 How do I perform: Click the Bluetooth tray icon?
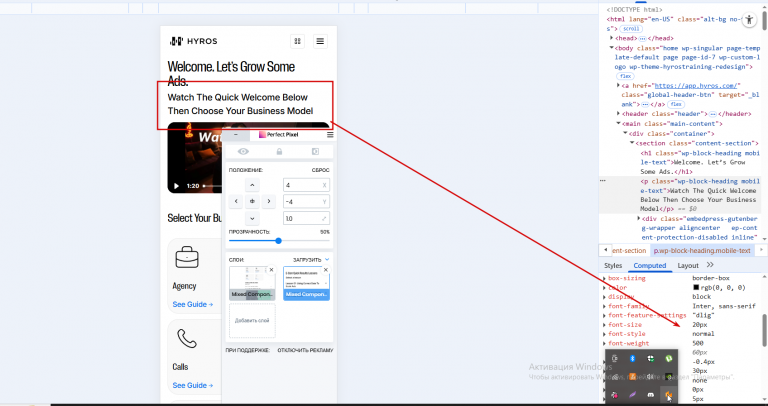[632, 358]
